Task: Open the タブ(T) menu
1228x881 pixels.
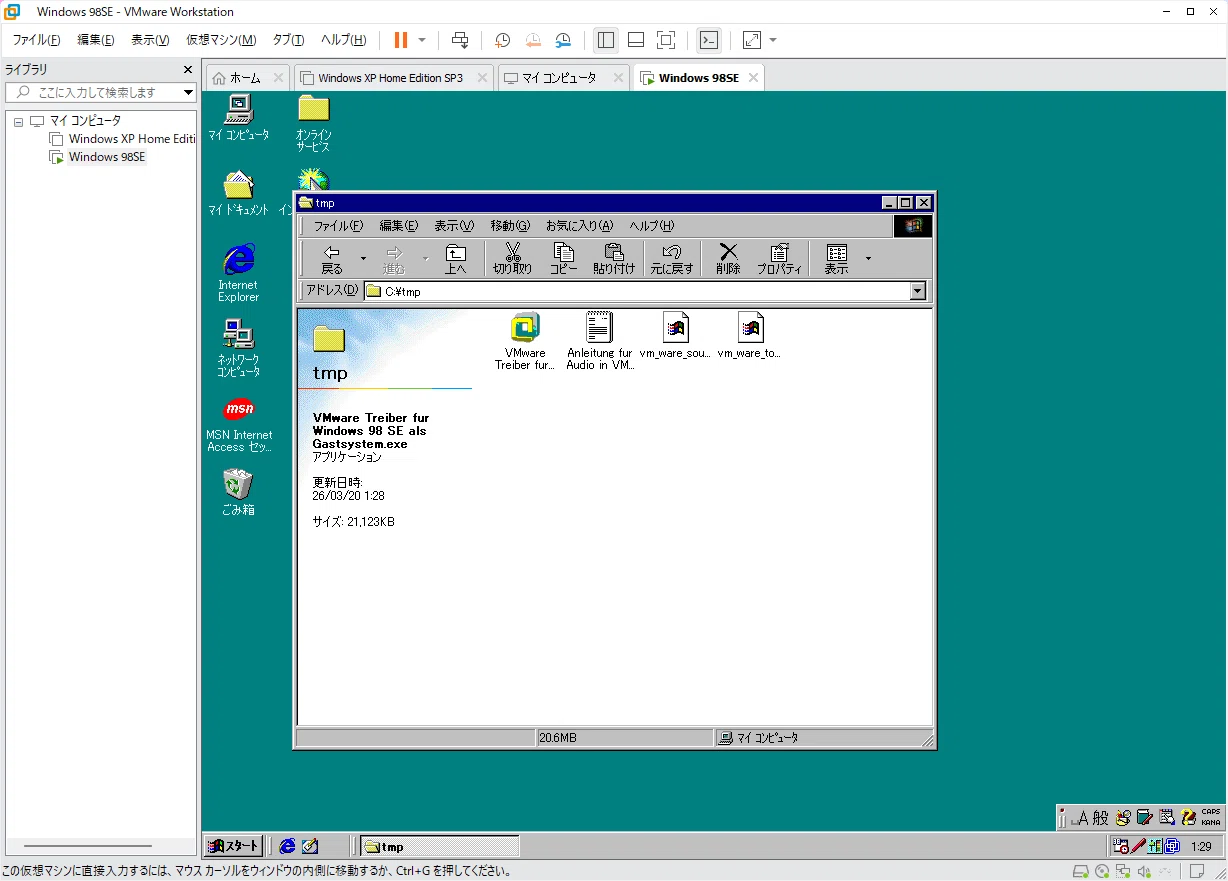Action: [288, 40]
